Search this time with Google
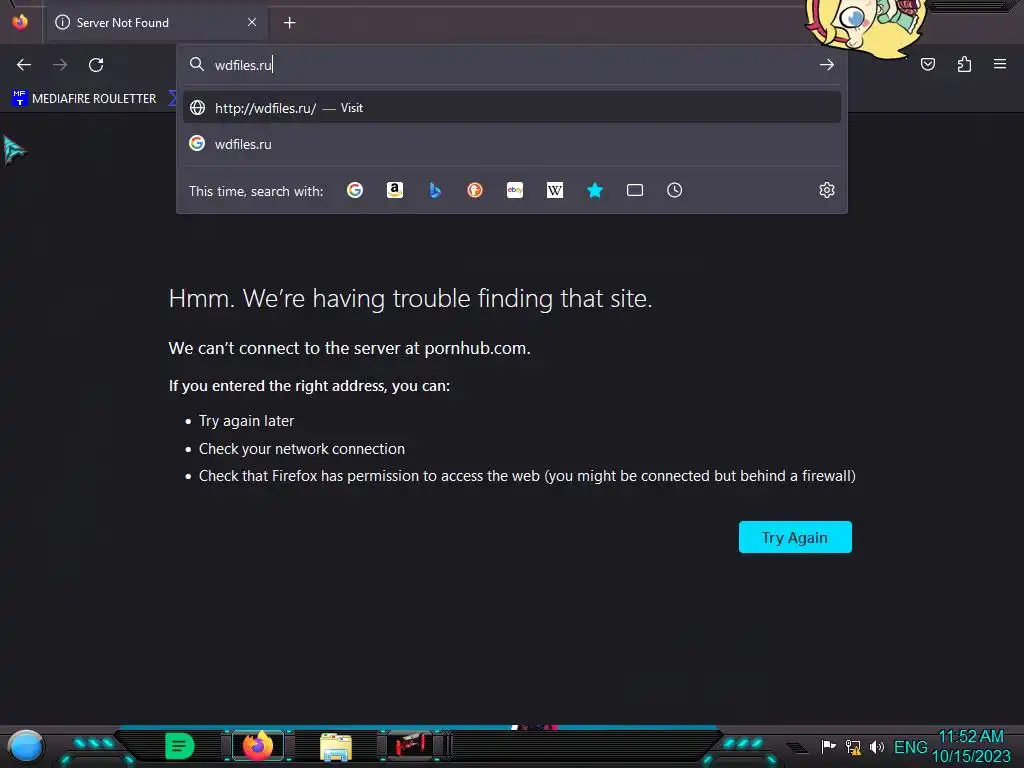 click(355, 190)
